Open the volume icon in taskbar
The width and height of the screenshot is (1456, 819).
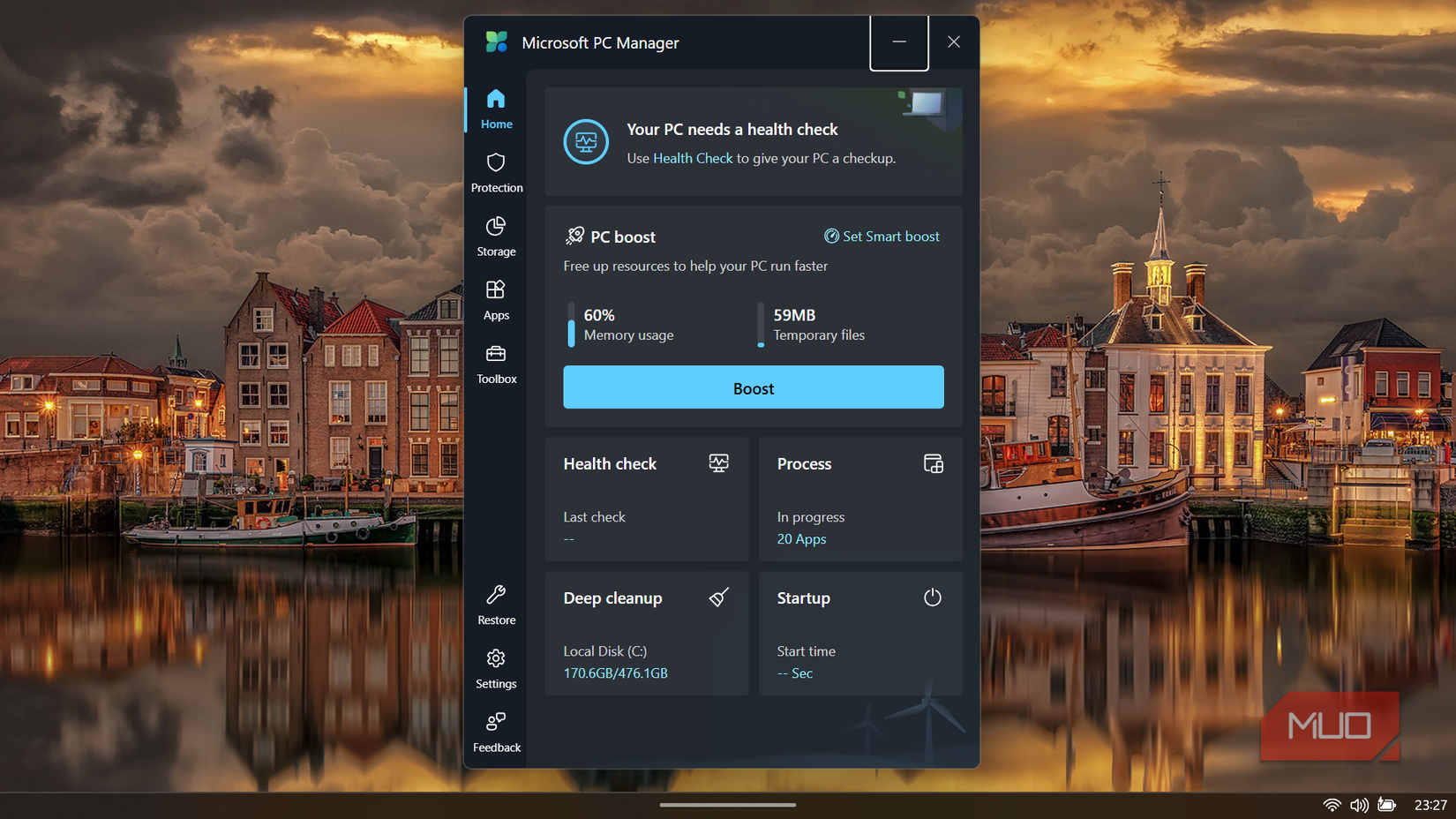coord(1360,804)
